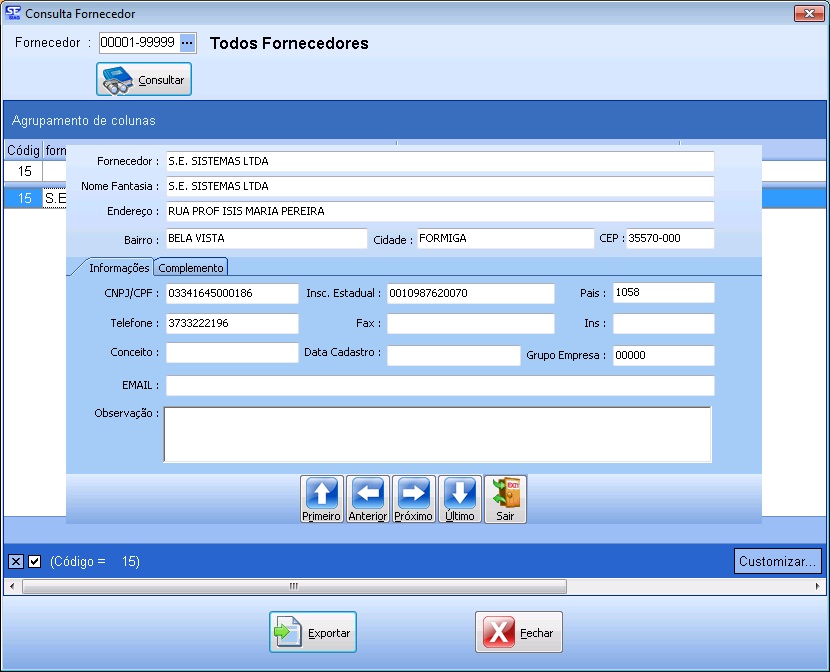Export the results with Exportar

click(313, 632)
